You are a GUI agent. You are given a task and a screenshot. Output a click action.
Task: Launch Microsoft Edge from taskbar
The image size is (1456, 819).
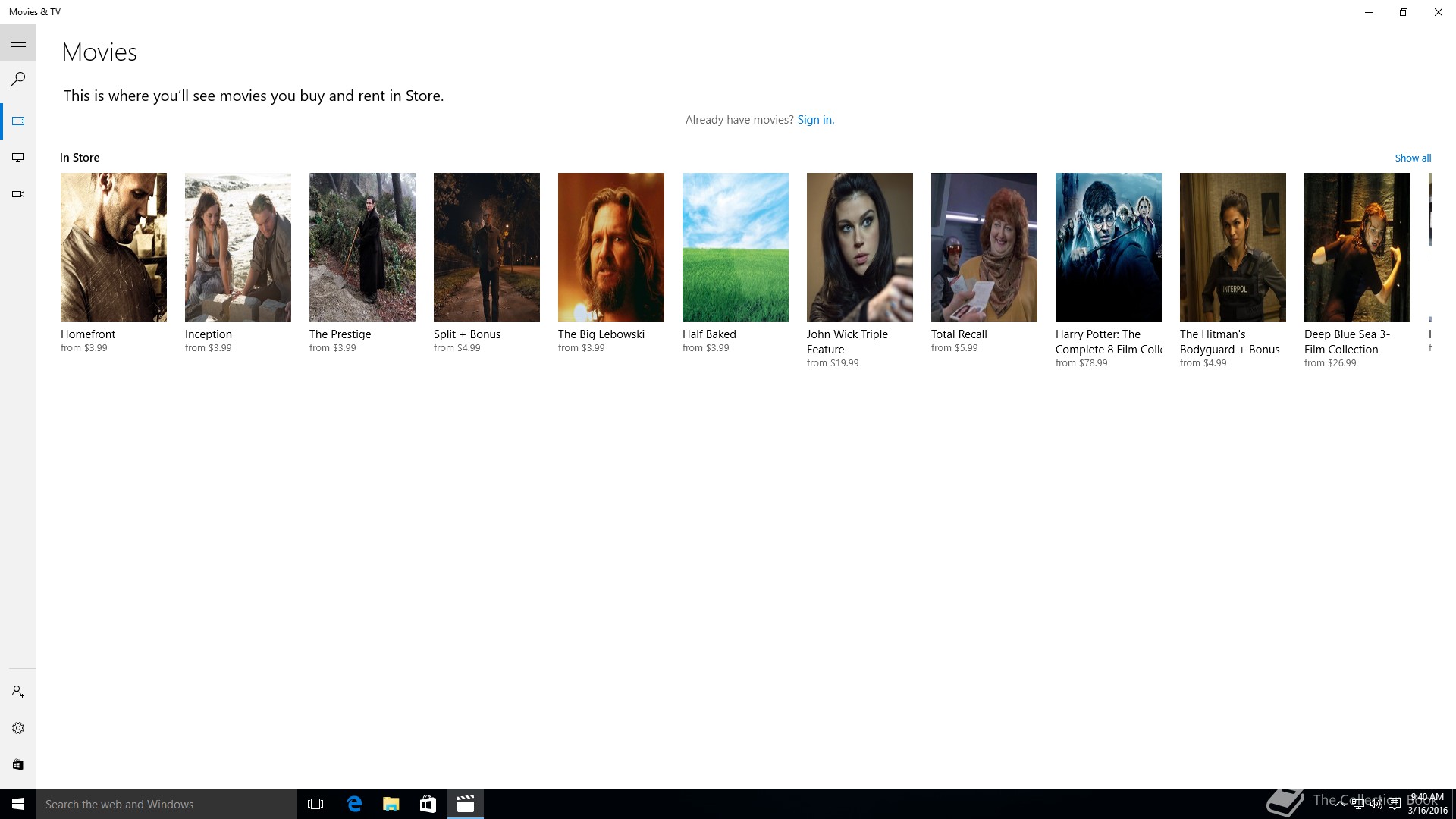click(x=354, y=804)
